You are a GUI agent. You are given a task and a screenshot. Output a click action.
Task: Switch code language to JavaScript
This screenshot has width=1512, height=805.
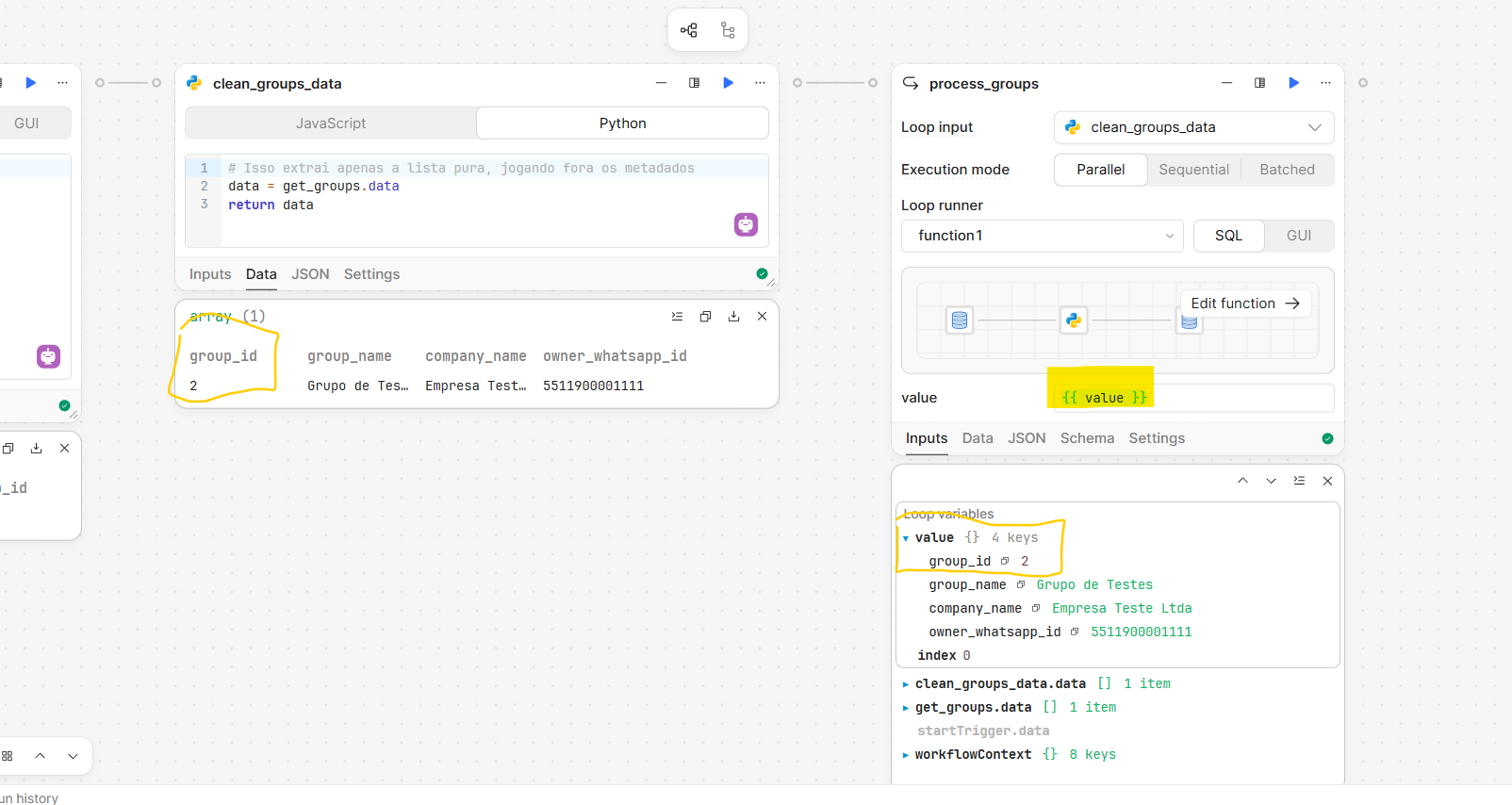coord(331,123)
